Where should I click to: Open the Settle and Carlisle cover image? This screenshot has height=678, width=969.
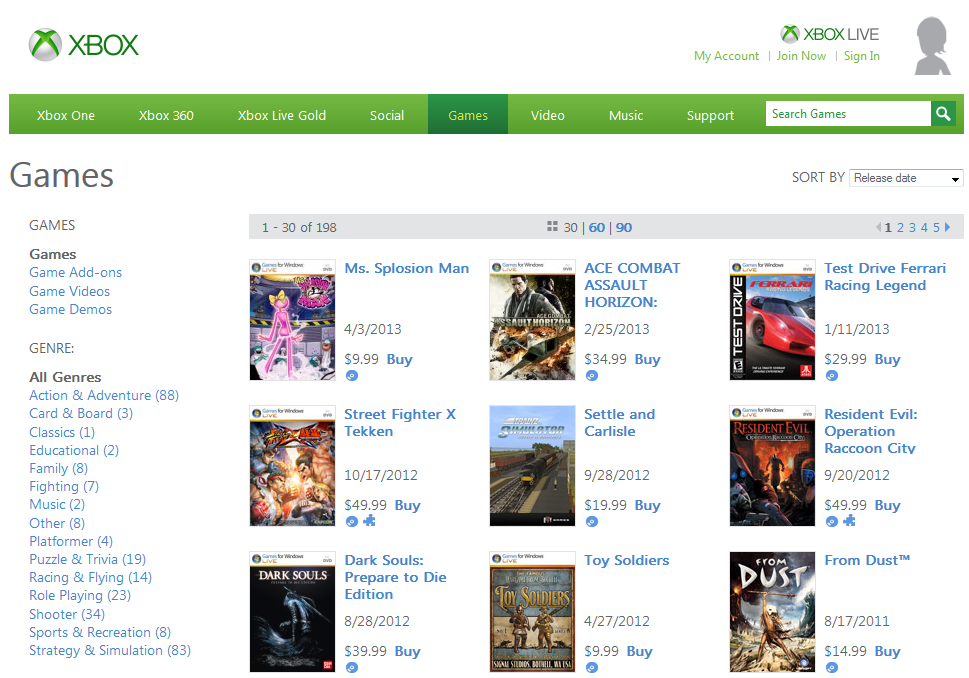(532, 465)
